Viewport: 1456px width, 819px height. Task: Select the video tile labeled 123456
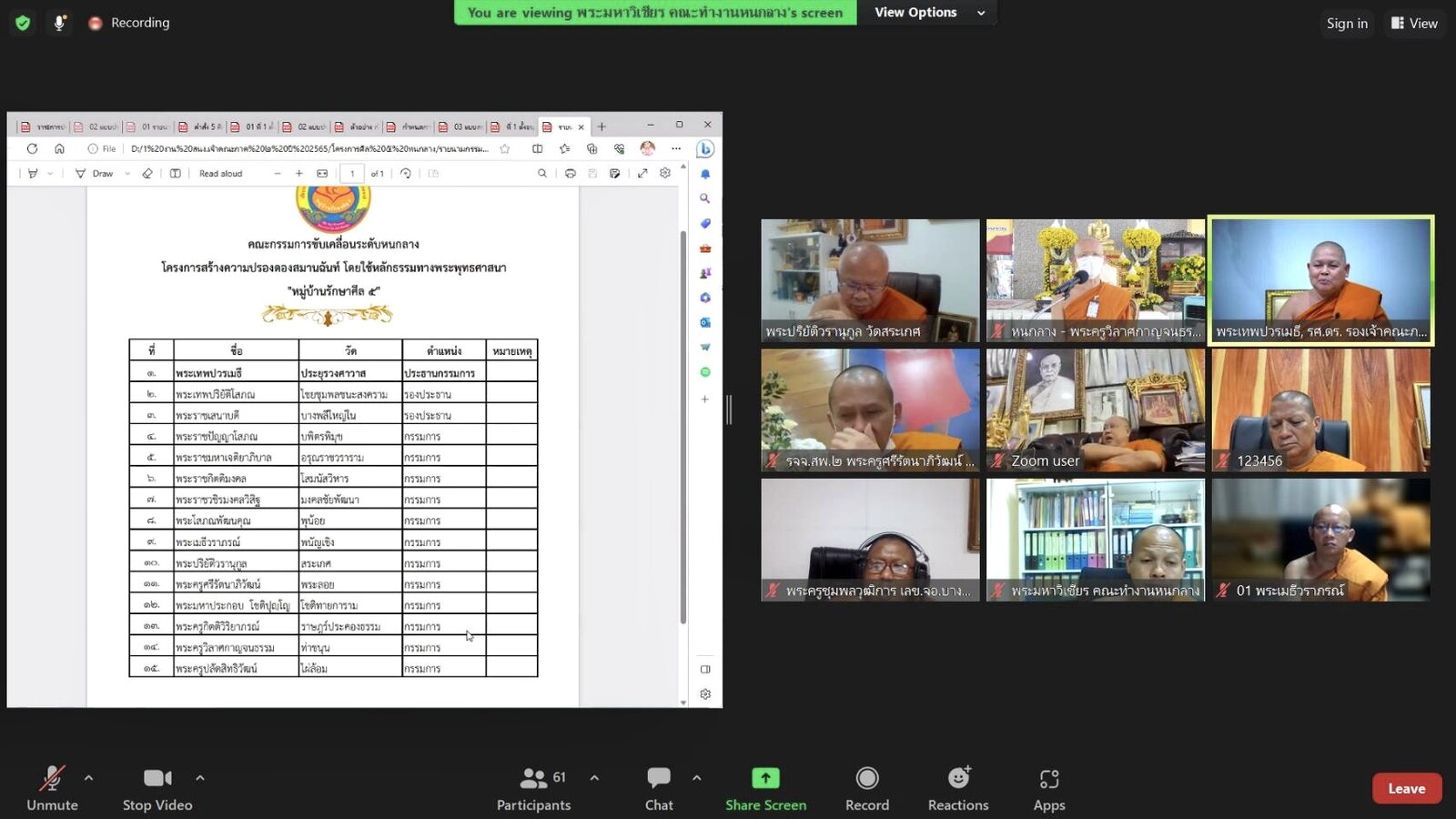1320,410
